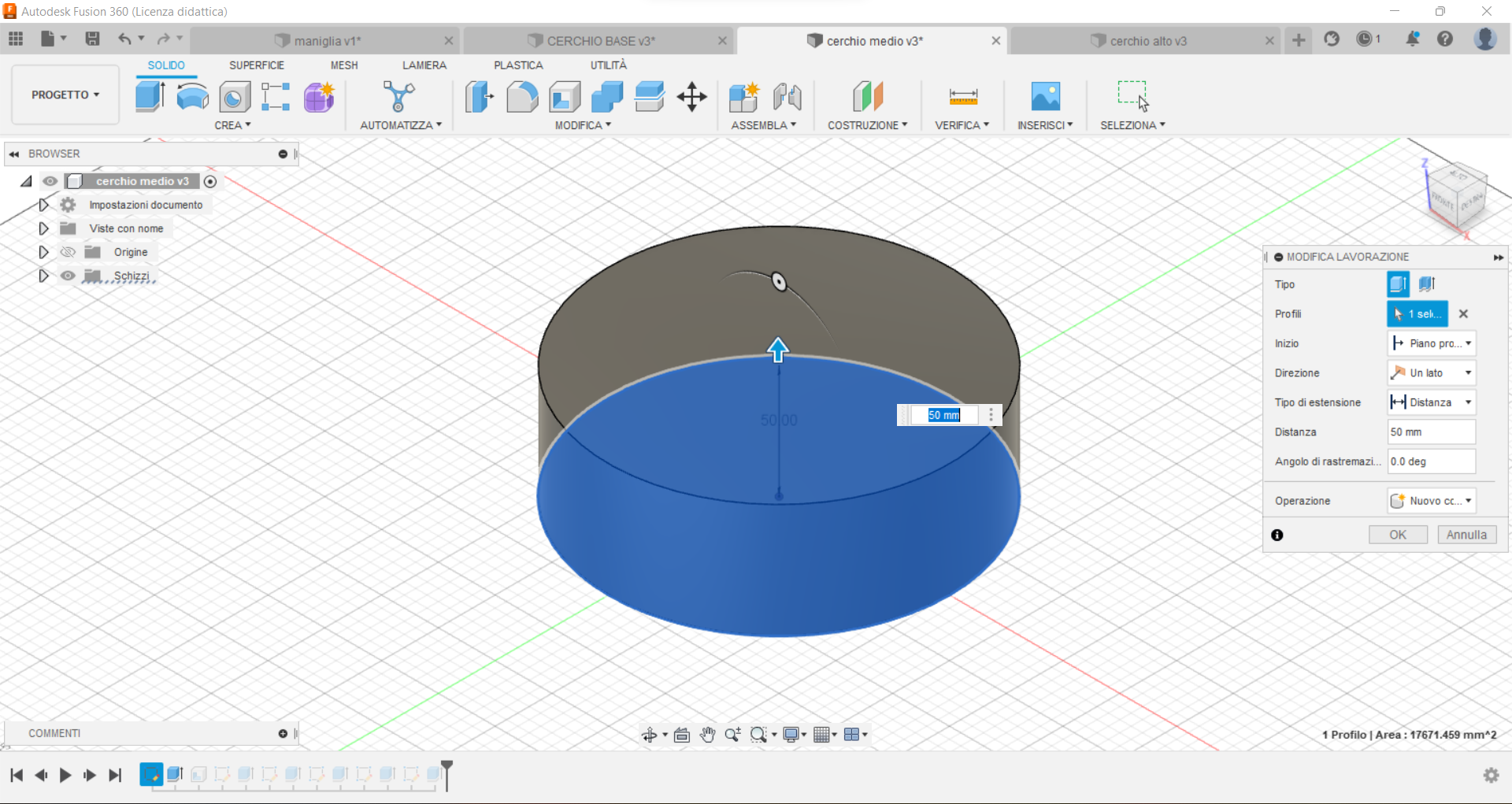Select the Revolve tool icon
The width and height of the screenshot is (1512, 804).
pyautogui.click(x=192, y=96)
